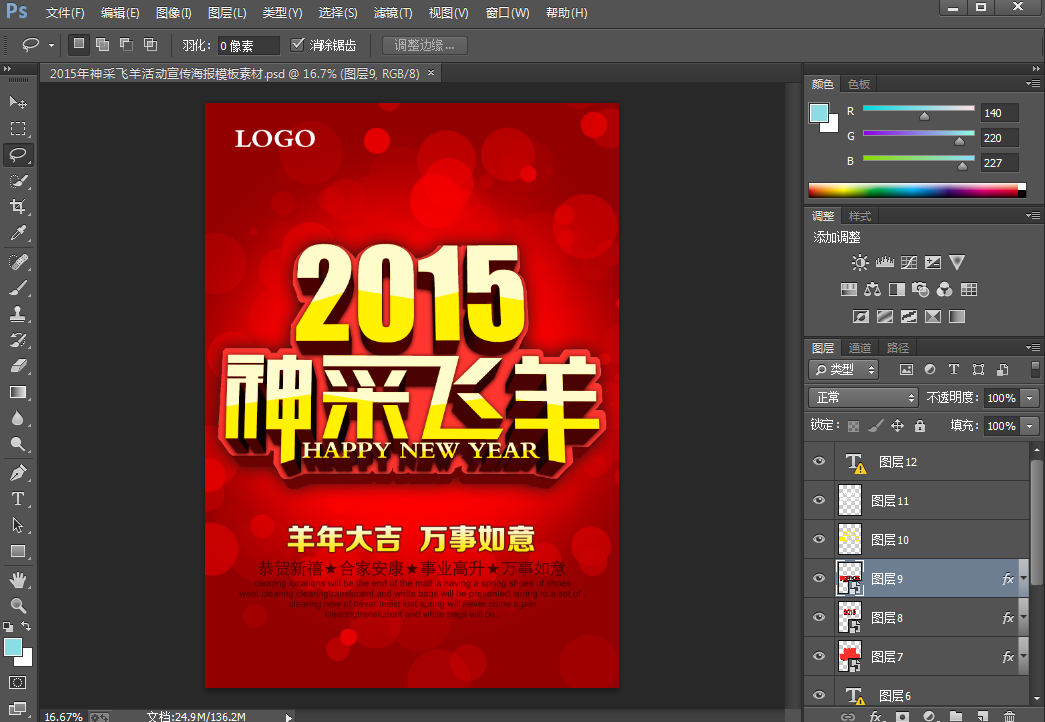The height and width of the screenshot is (722, 1045).
Task: Open the 滤镜(T) menu
Action: click(x=393, y=13)
